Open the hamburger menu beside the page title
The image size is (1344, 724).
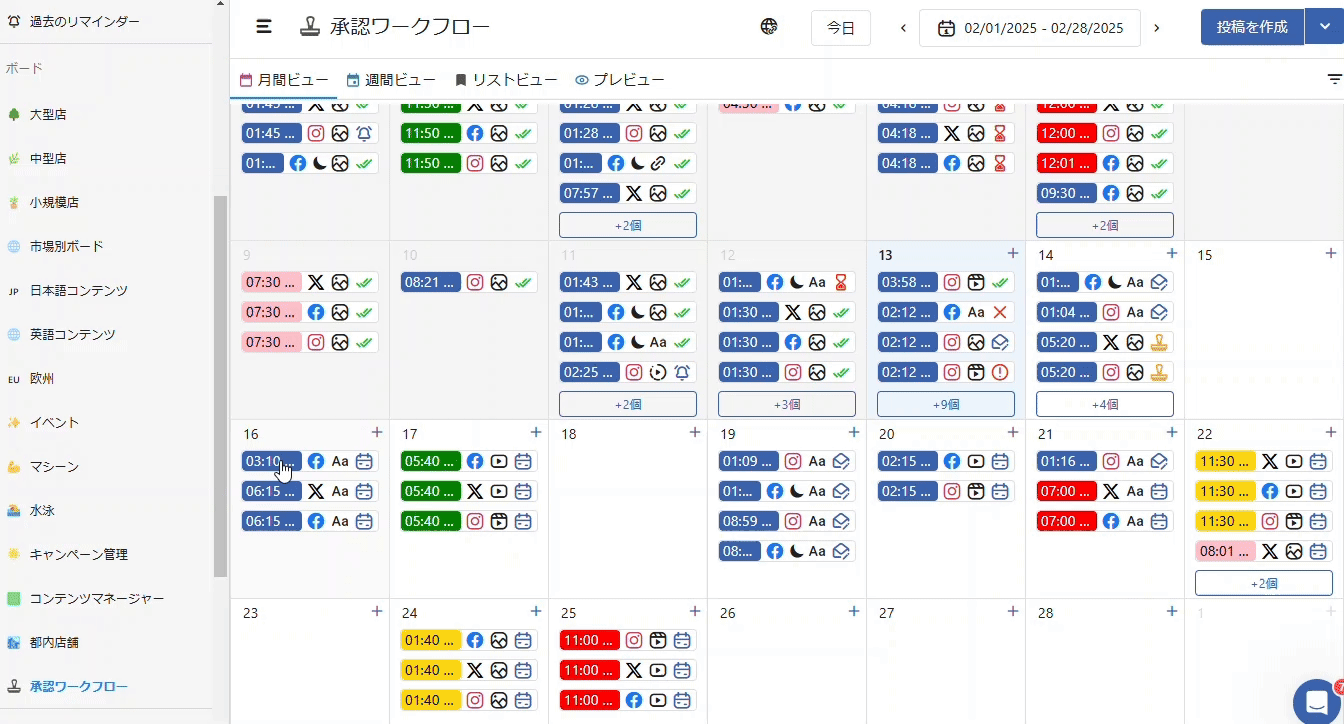264,27
